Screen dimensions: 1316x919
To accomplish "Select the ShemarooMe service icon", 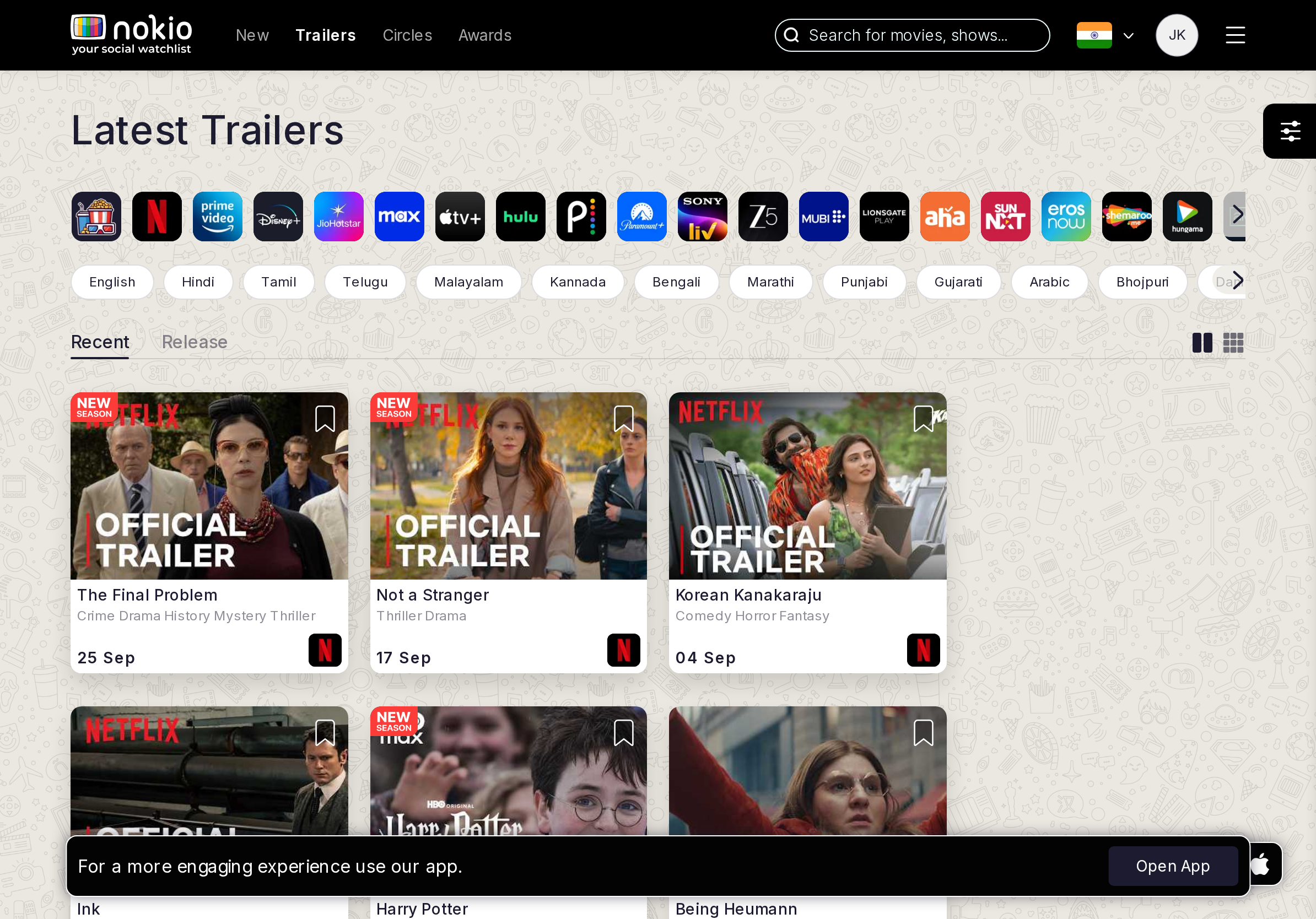I will (x=1127, y=217).
